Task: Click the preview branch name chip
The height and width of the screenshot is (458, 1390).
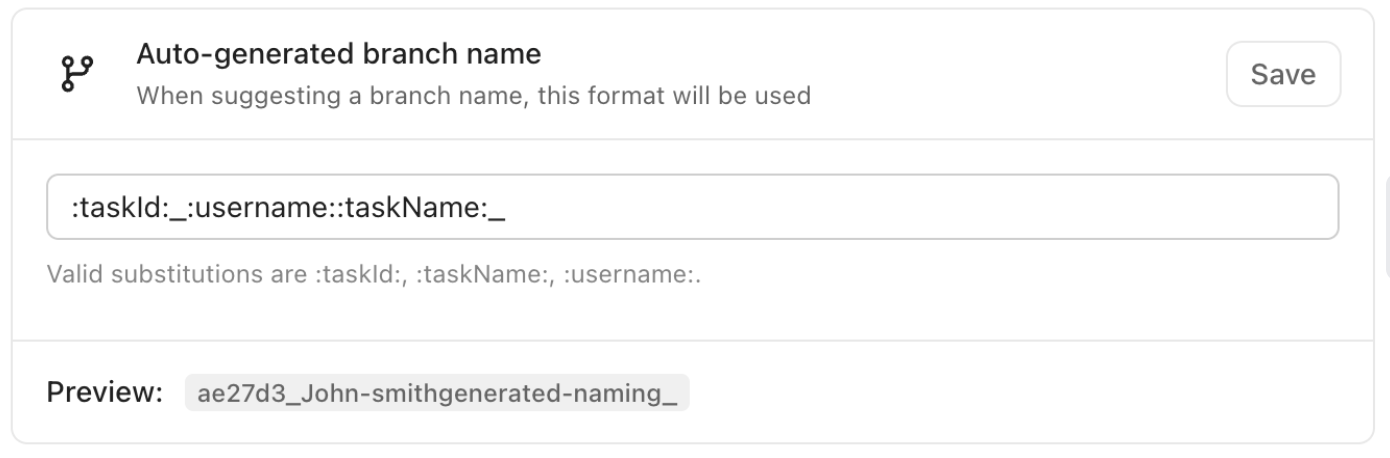Action: click(437, 393)
